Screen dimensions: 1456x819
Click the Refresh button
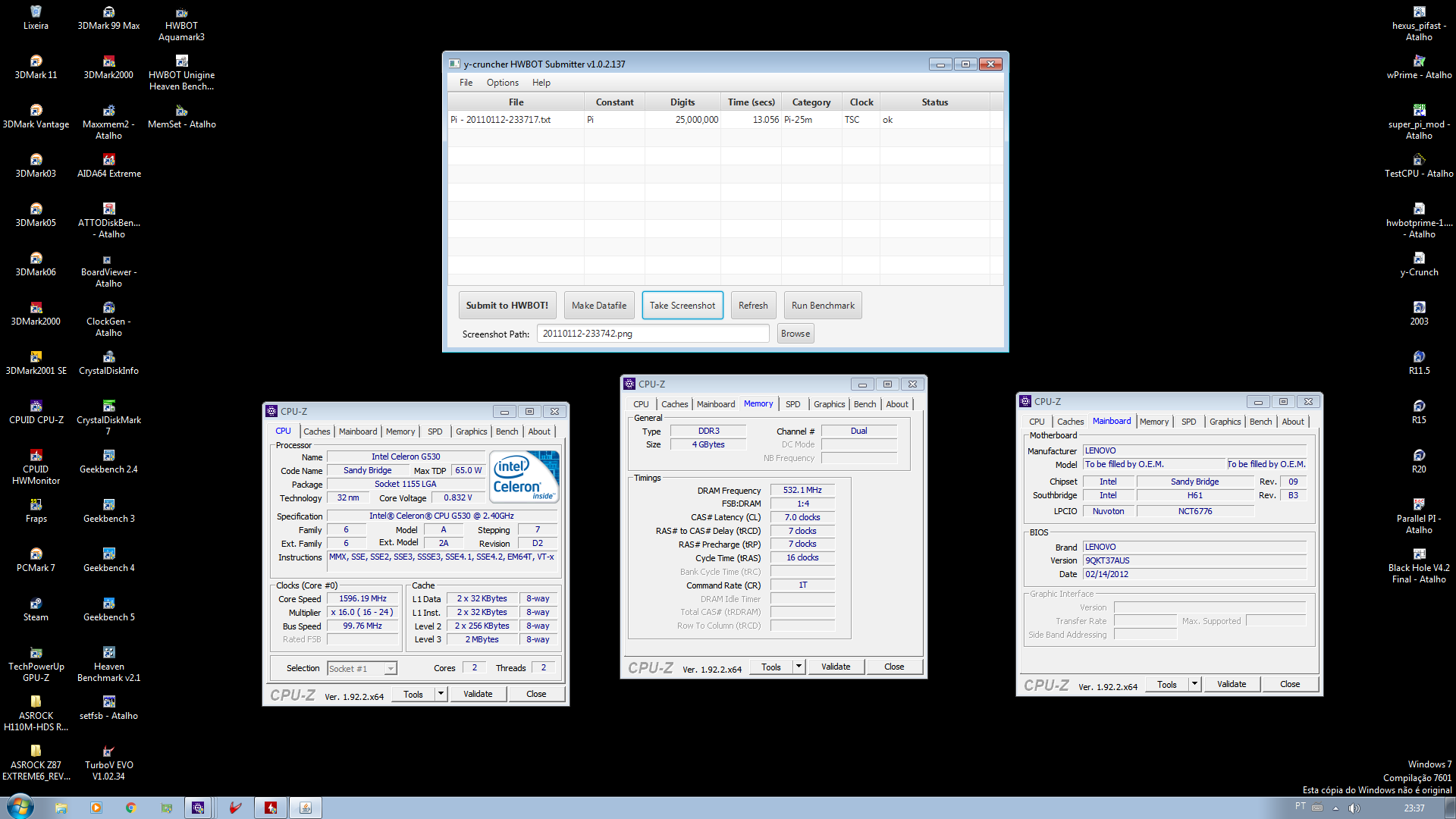tap(753, 306)
